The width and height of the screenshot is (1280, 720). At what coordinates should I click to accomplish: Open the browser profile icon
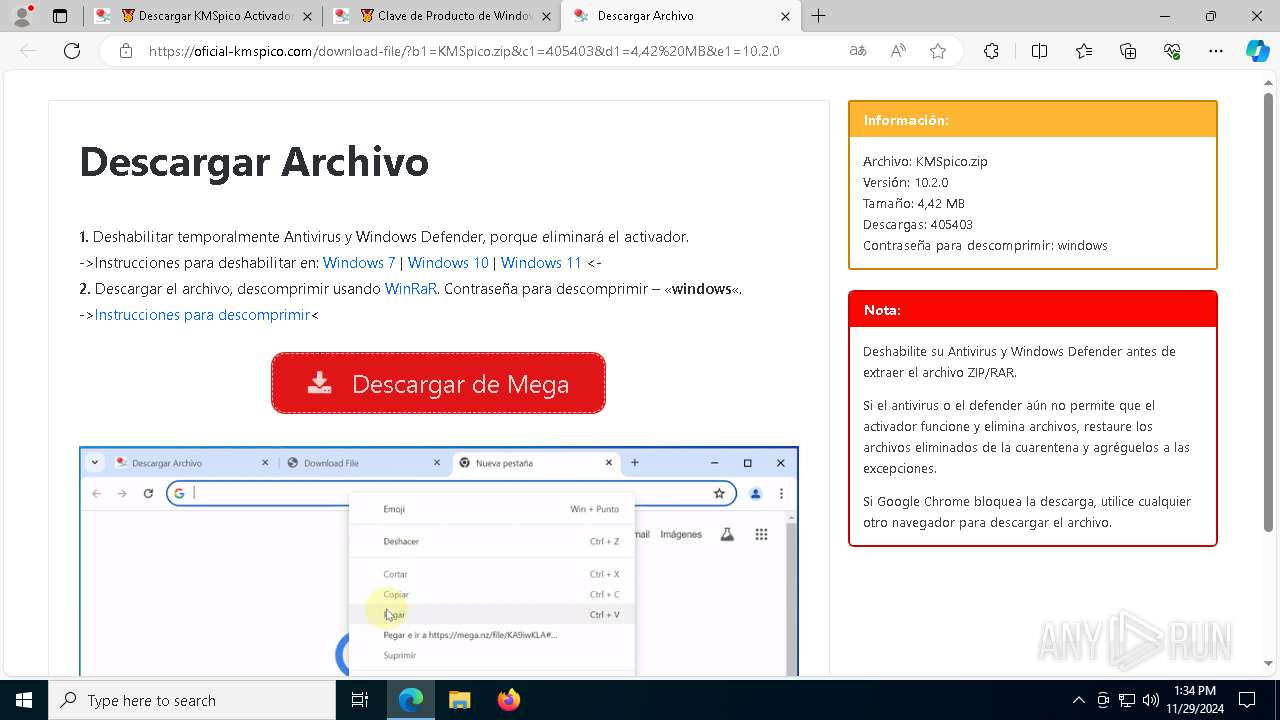tap(22, 16)
